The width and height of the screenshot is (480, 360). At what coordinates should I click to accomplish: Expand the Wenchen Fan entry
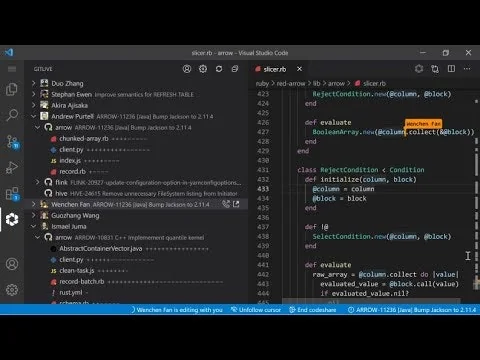point(34,204)
